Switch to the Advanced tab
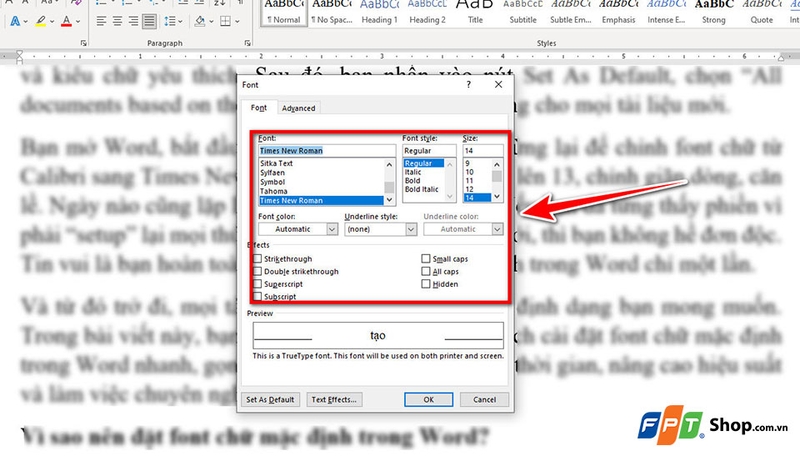 (x=298, y=108)
